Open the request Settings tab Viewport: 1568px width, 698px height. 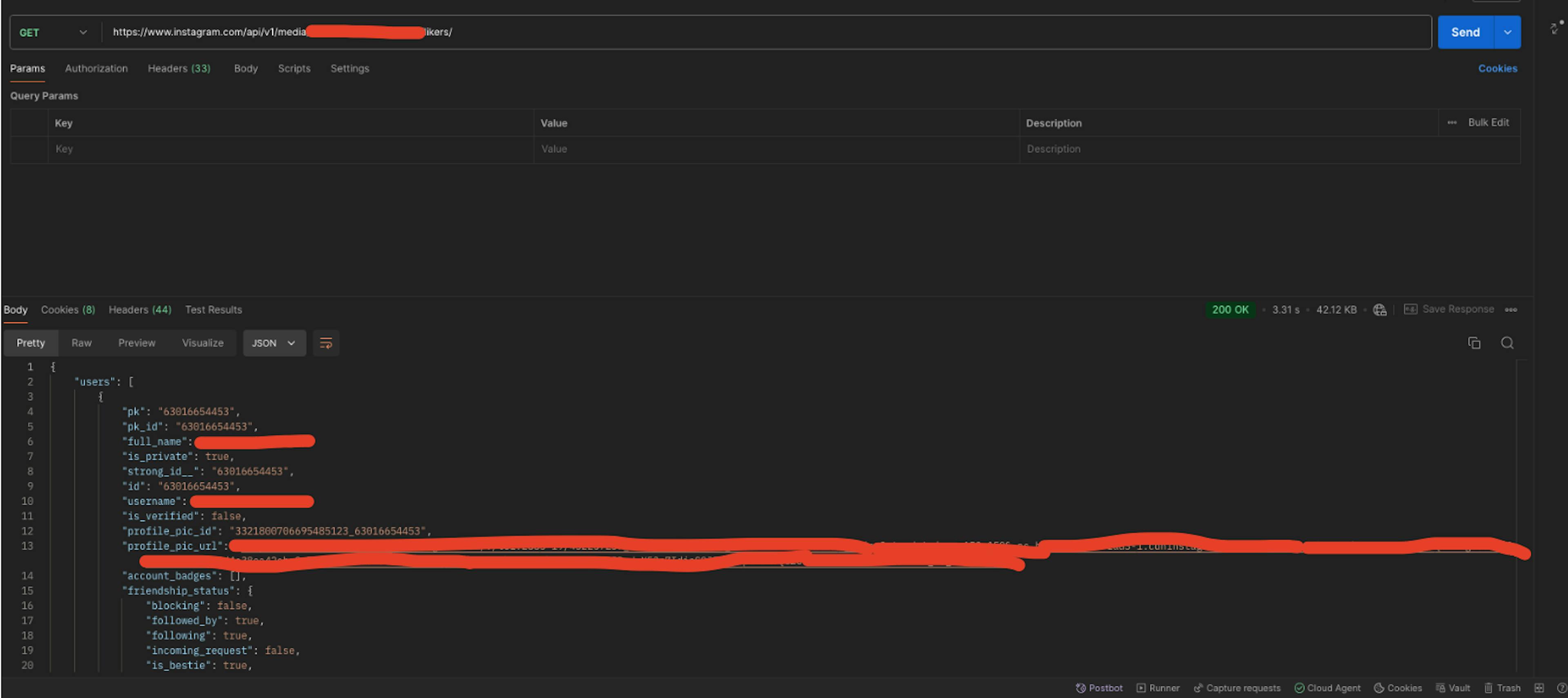pos(350,68)
